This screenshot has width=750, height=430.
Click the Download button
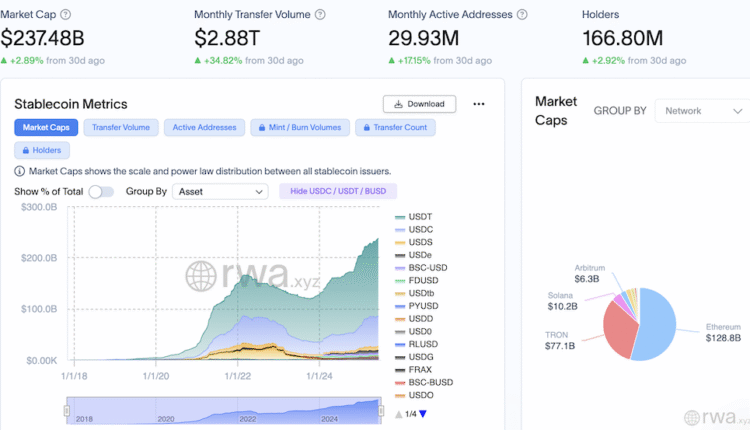coord(419,104)
